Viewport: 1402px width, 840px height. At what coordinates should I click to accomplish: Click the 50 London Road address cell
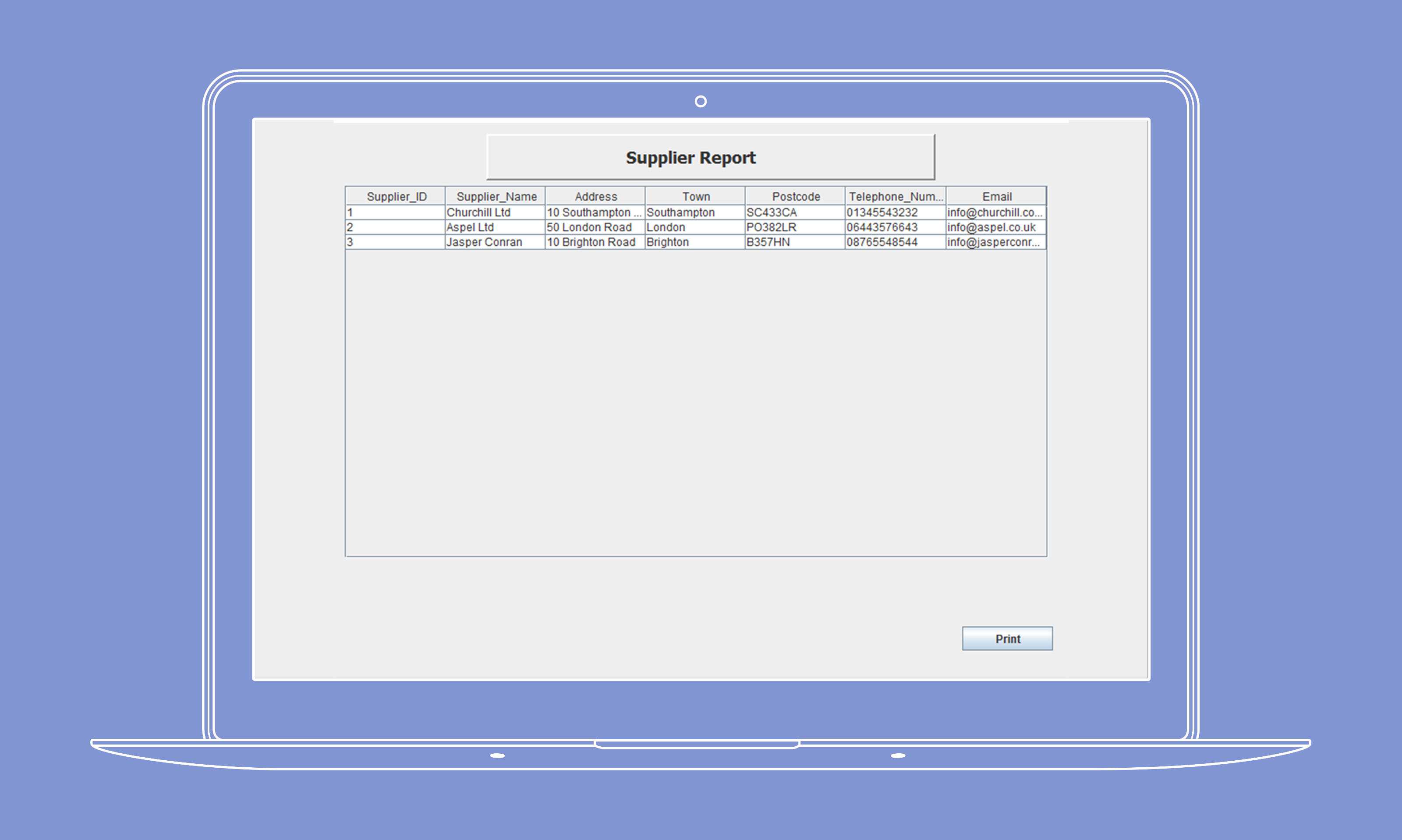595,227
